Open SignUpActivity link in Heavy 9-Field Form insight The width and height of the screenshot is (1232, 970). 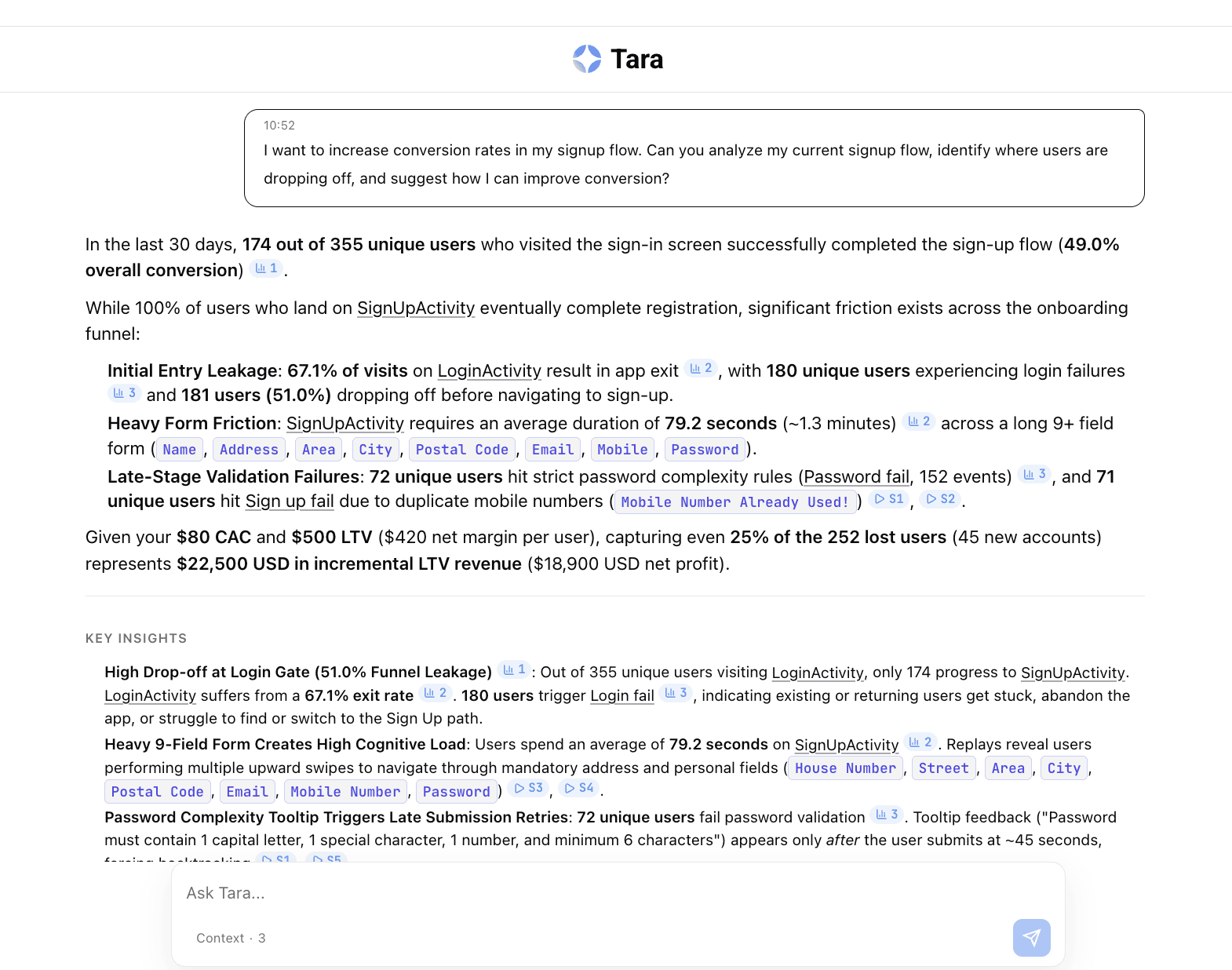[x=847, y=745]
